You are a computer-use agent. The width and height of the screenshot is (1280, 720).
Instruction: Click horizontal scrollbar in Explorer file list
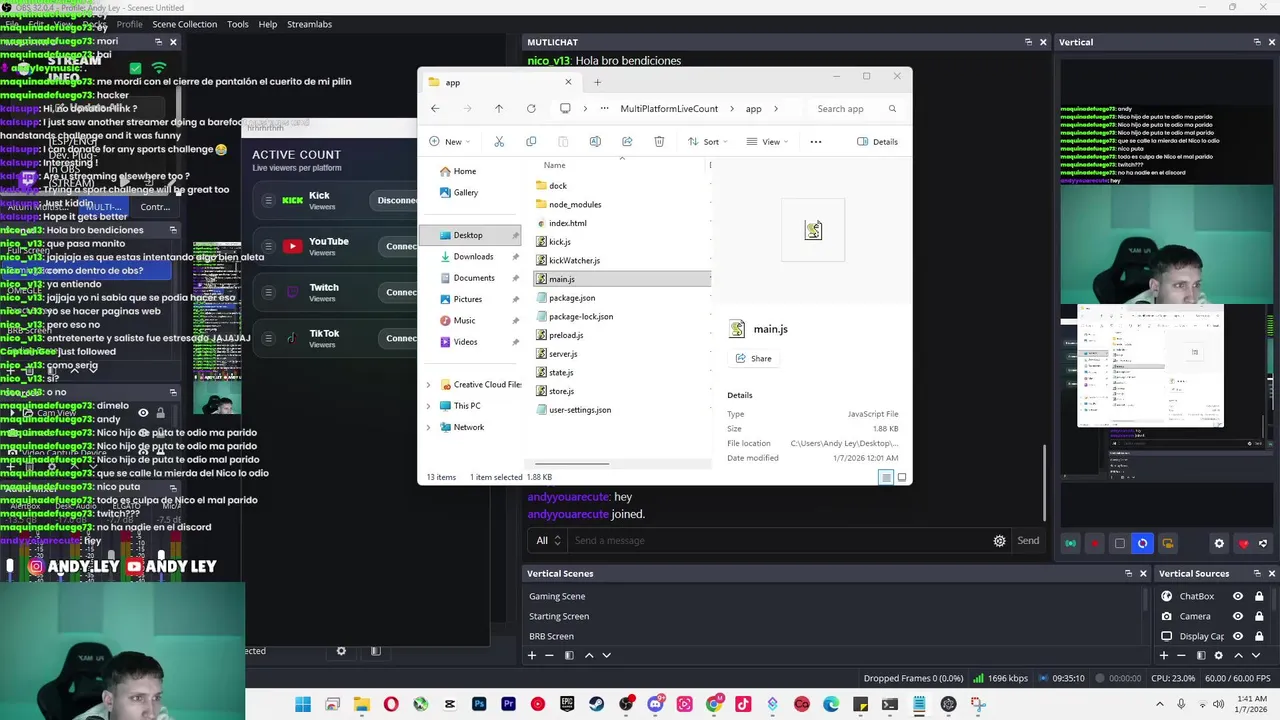pos(572,464)
